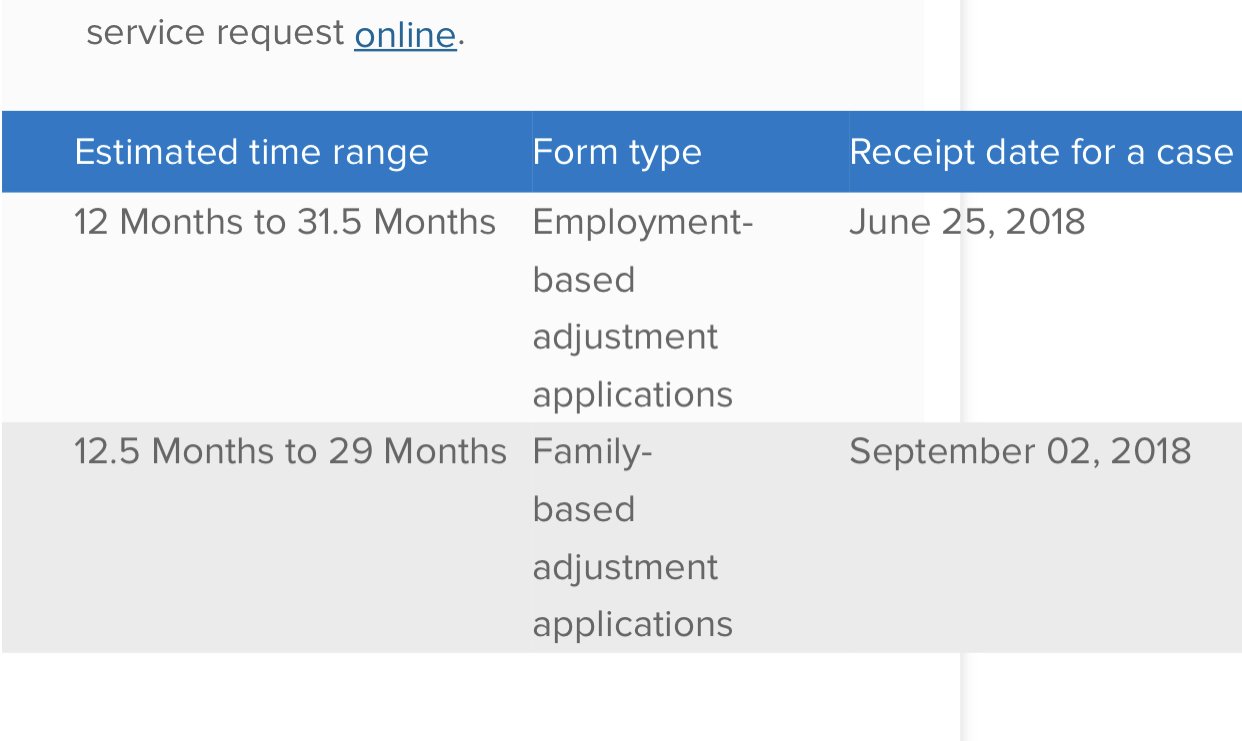Image resolution: width=1242 pixels, height=741 pixels.
Task: Select the '12.5 Months to 29 Months' cell
Action: coord(290,452)
